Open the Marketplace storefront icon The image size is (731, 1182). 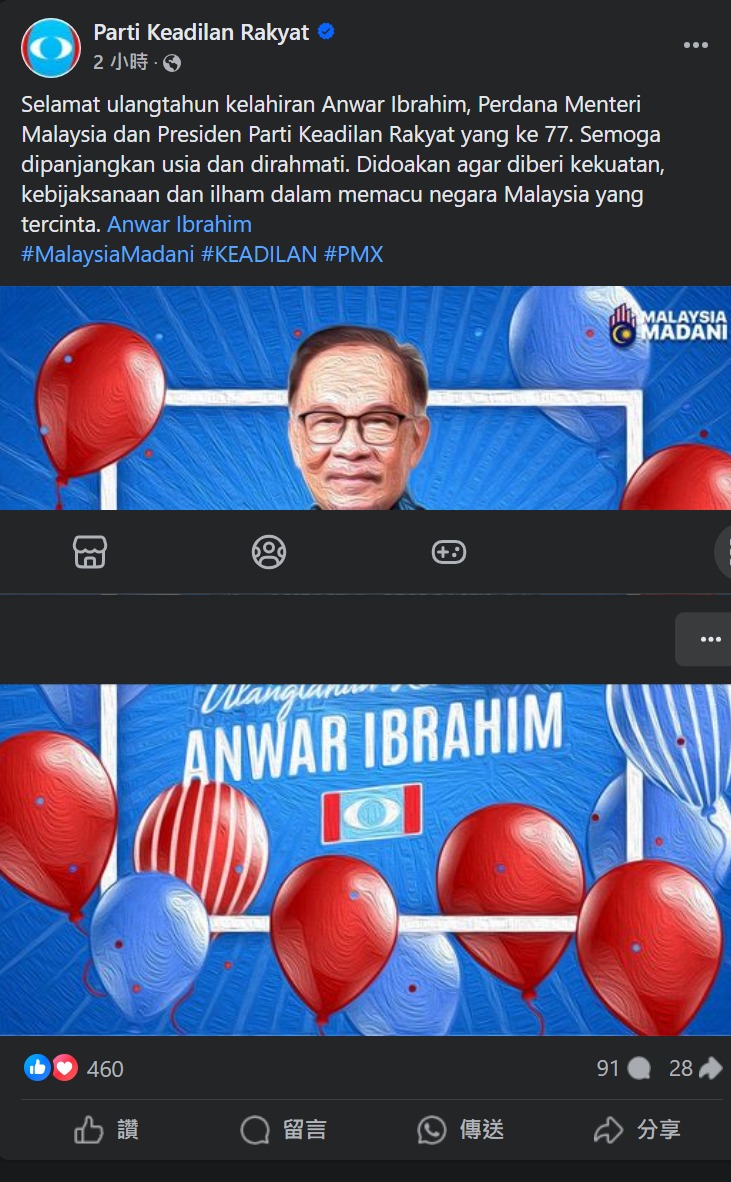(x=90, y=552)
